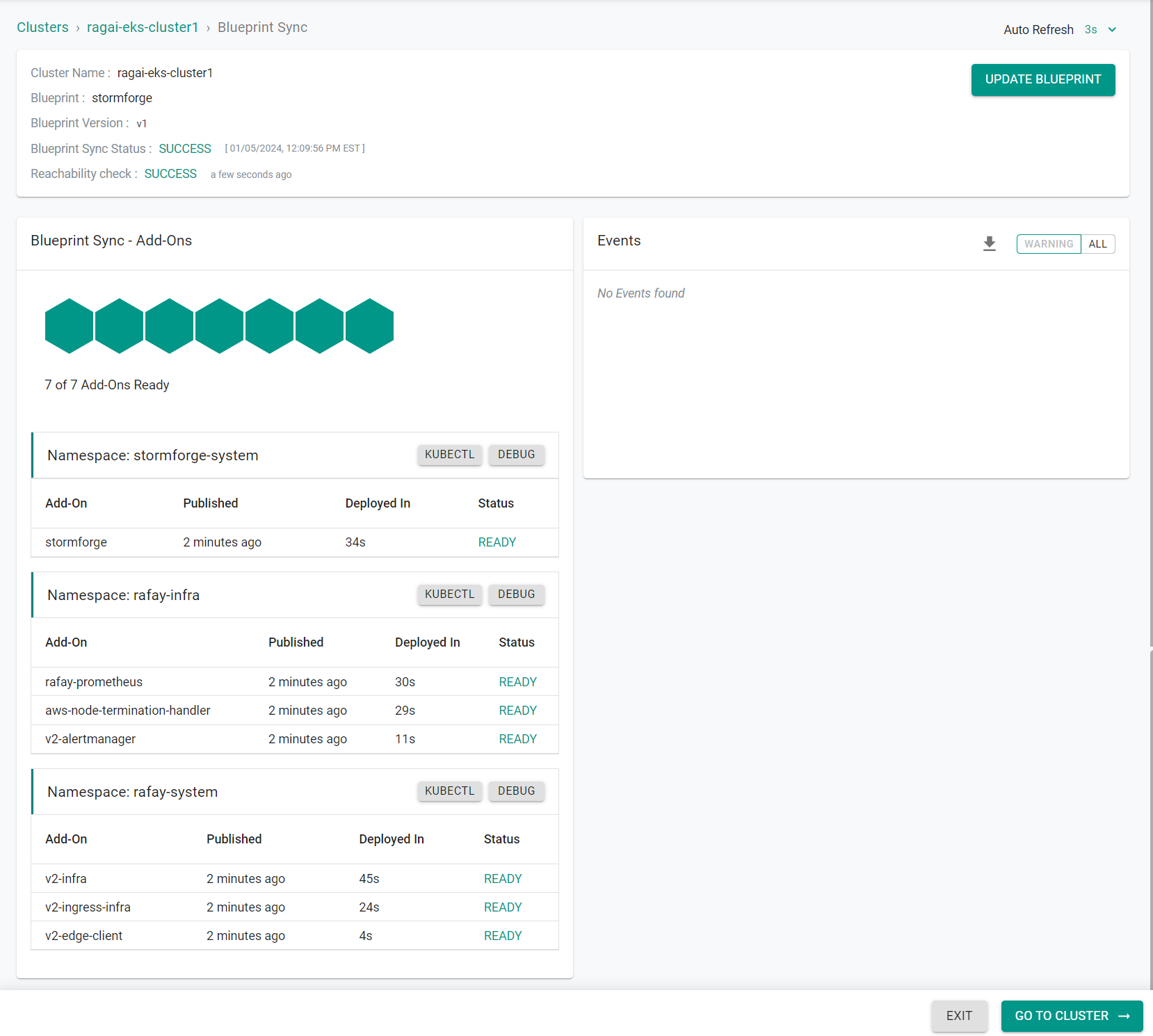Click the GO TO CLUSTER button
The width and height of the screenshot is (1153, 1036).
(x=1072, y=1016)
